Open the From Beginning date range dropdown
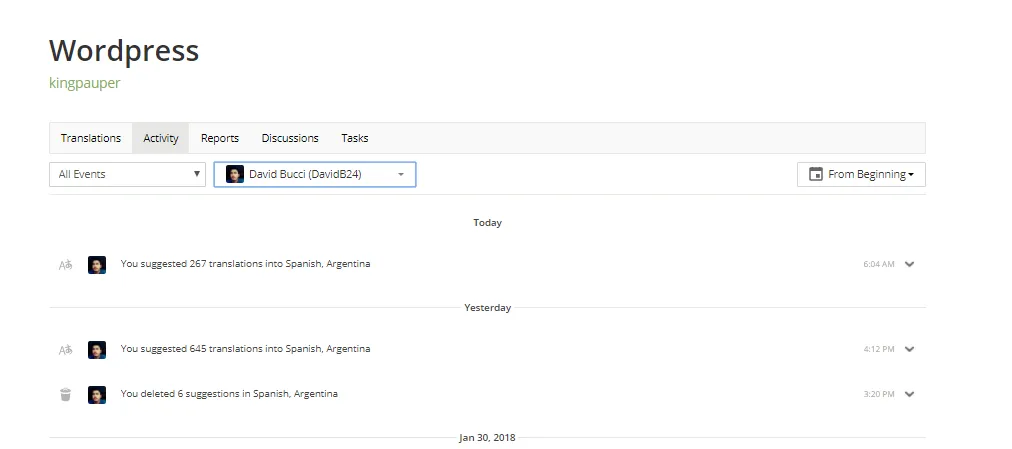Image resolution: width=1012 pixels, height=449 pixels. pyautogui.click(x=861, y=174)
